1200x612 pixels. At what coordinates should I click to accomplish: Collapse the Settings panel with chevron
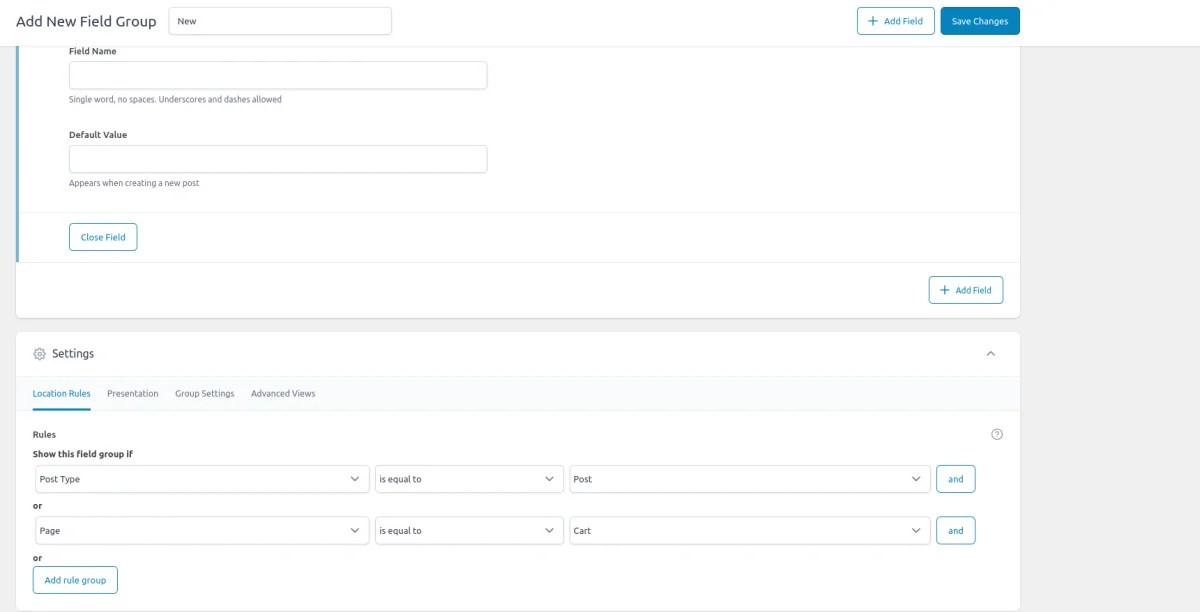[991, 354]
